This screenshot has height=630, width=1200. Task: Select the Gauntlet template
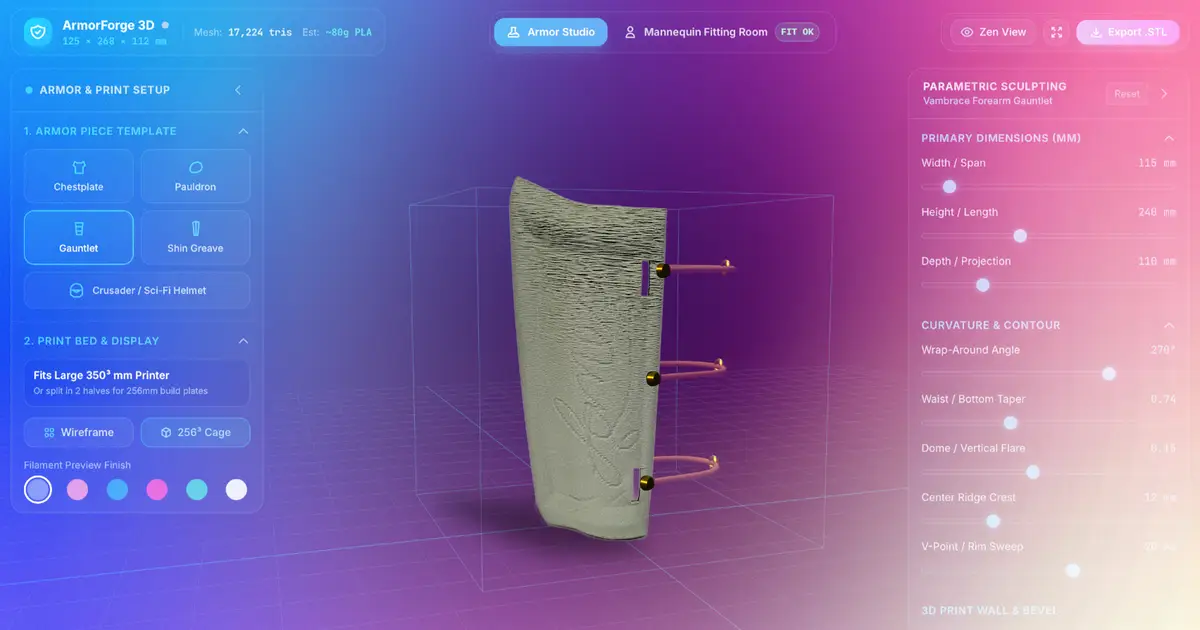(78, 237)
